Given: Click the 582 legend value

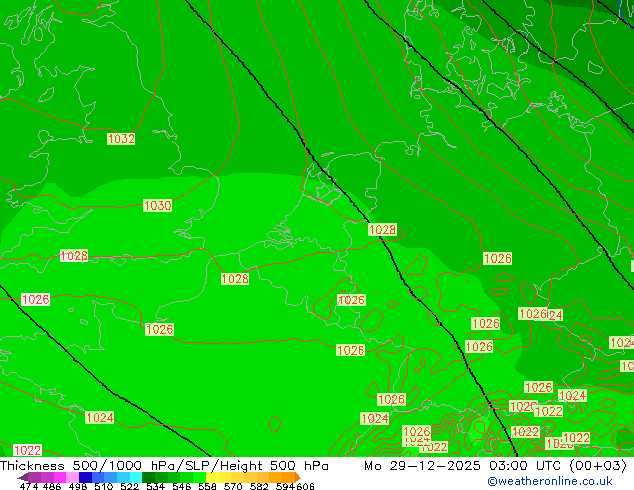Looking at the screenshot, I should tap(259, 486).
